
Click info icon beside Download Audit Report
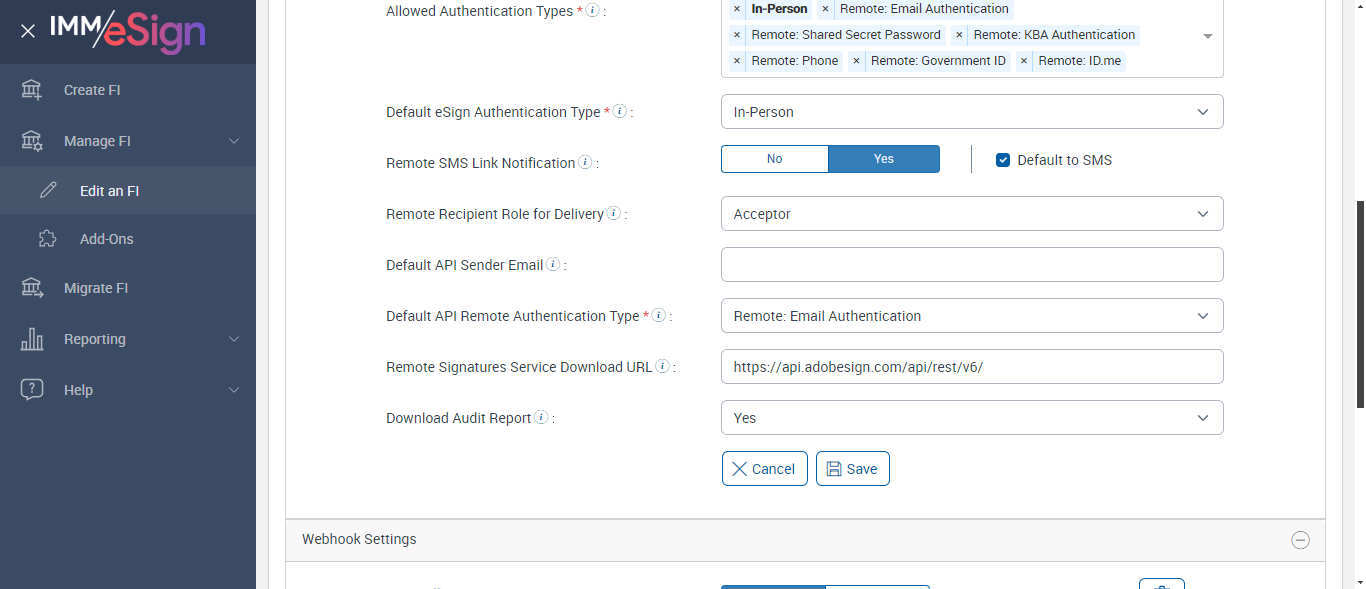[x=541, y=417]
